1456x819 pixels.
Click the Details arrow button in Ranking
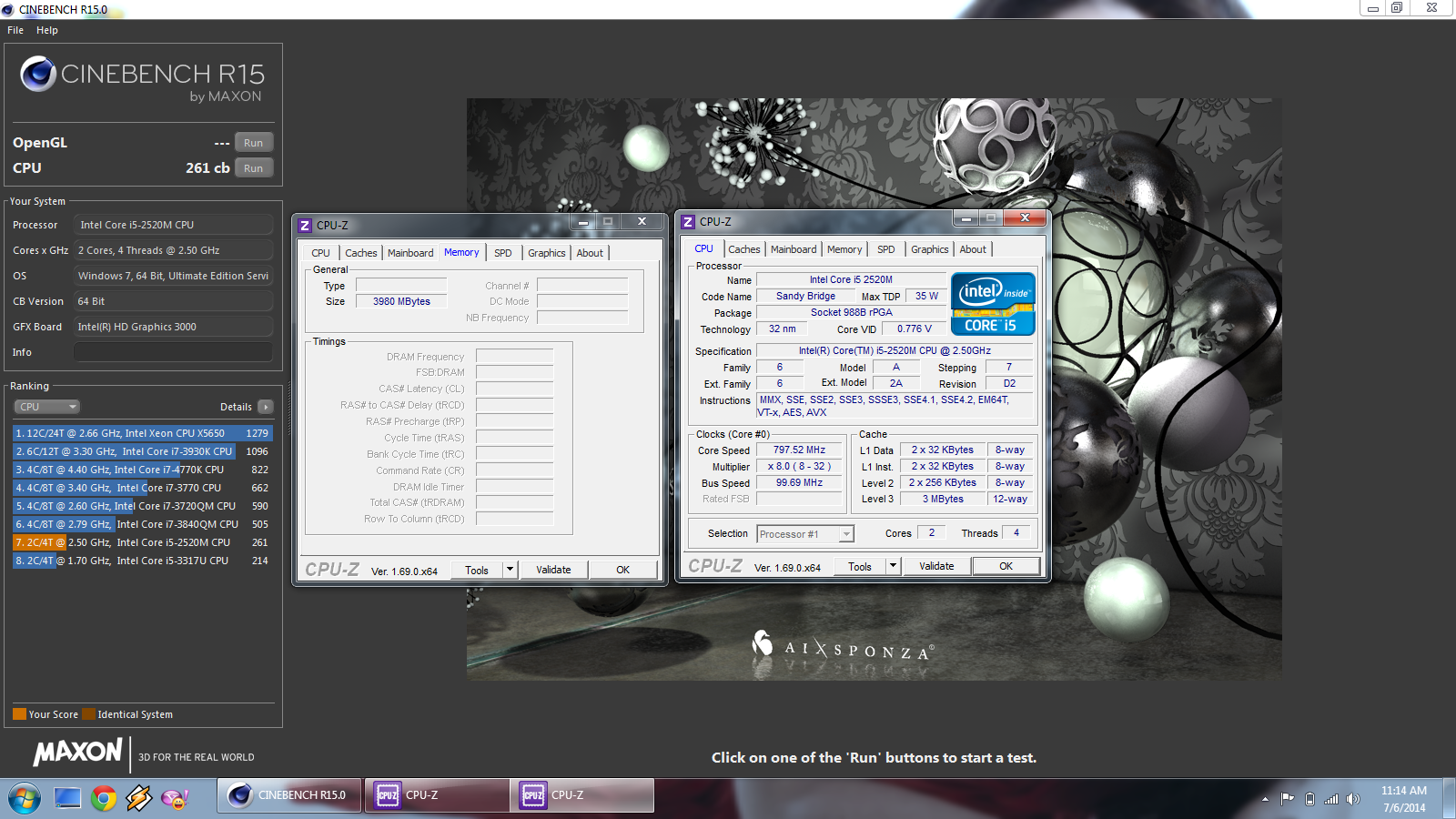(266, 407)
